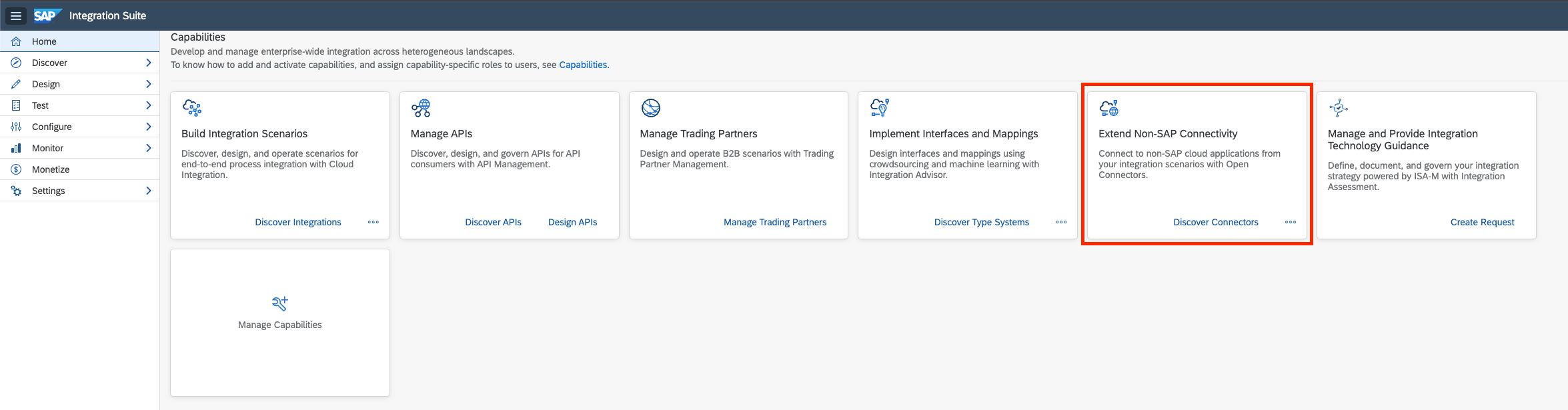Click the Manage Capabilities wrench-plus icon
Image resolution: width=1568 pixels, height=410 pixels.
pyautogui.click(x=280, y=303)
